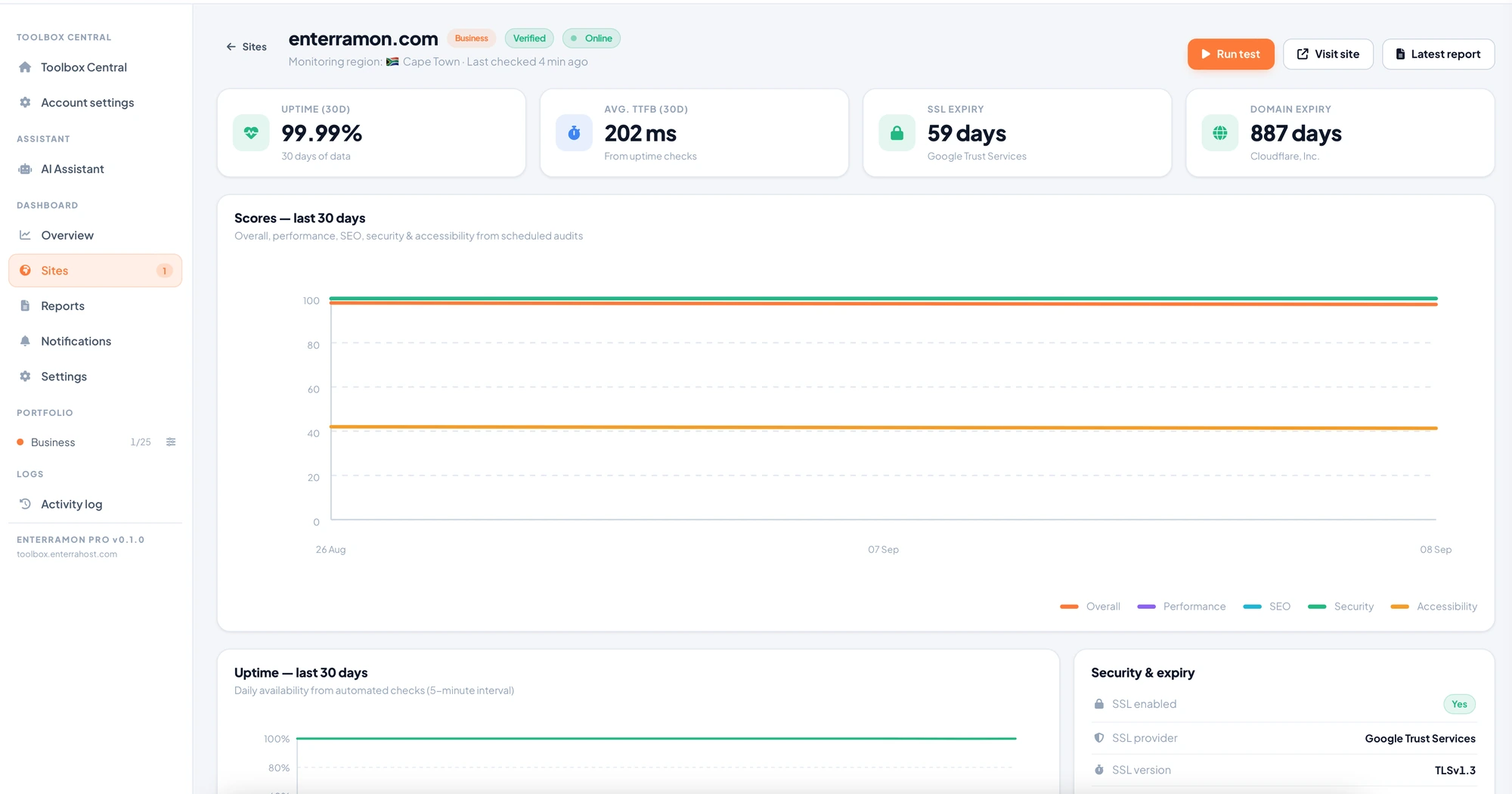Image resolution: width=1512 pixels, height=794 pixels.
Task: Click the 1/25 portfolio count
Action: coord(141,442)
